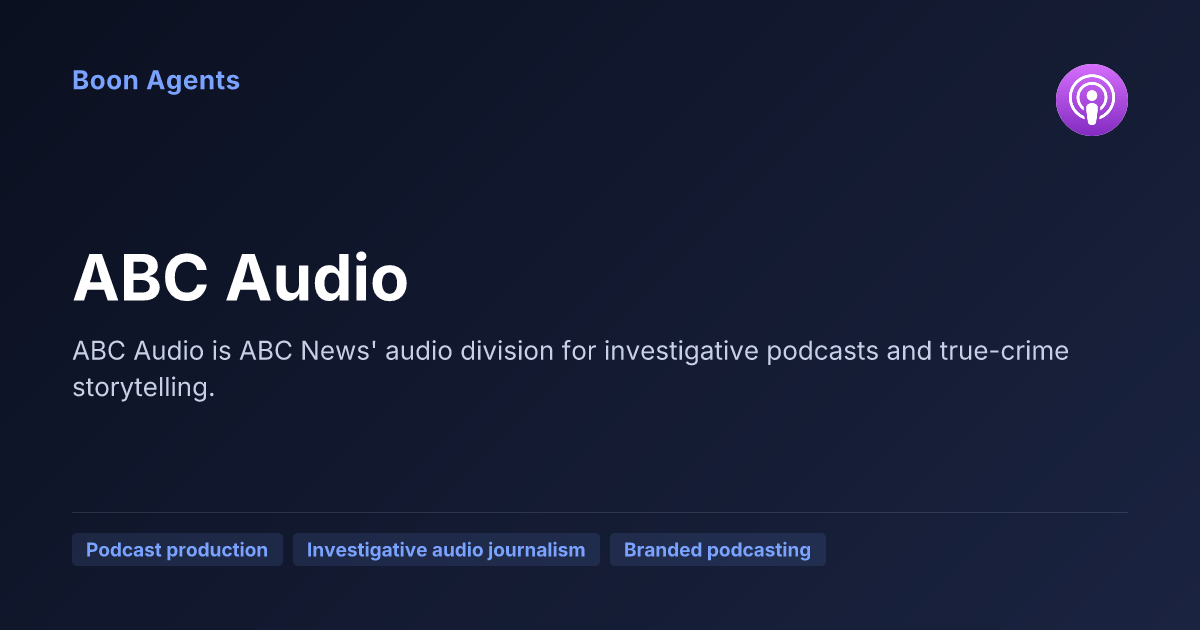
Task: Select the Branded podcasting tag
Action: pos(717,550)
